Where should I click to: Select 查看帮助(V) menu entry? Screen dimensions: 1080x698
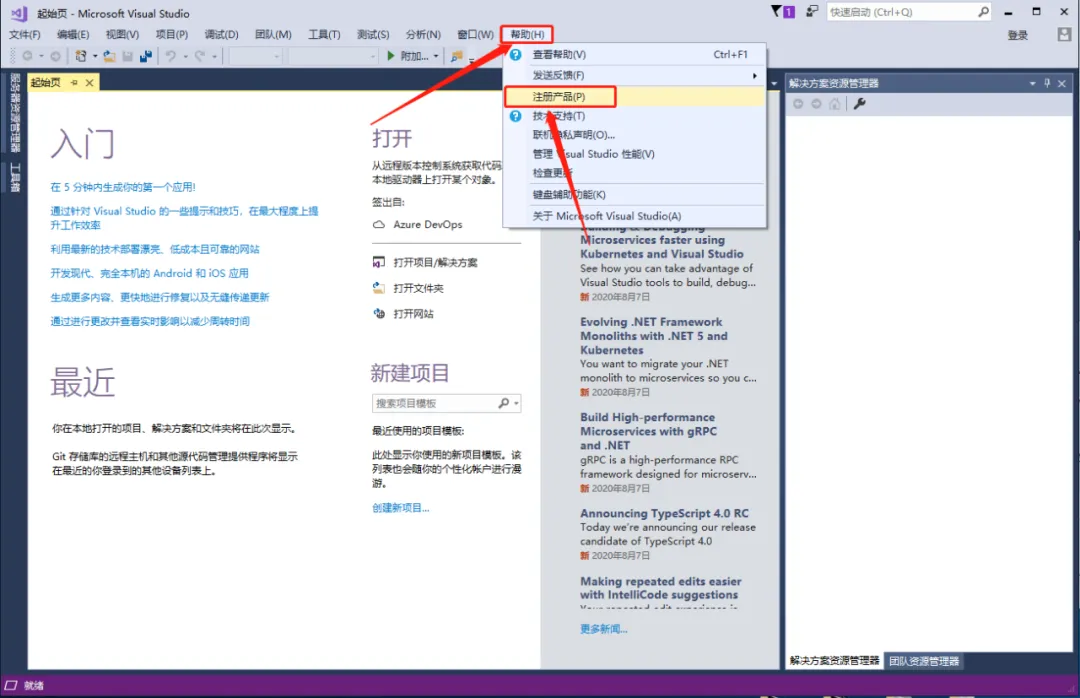coord(635,54)
